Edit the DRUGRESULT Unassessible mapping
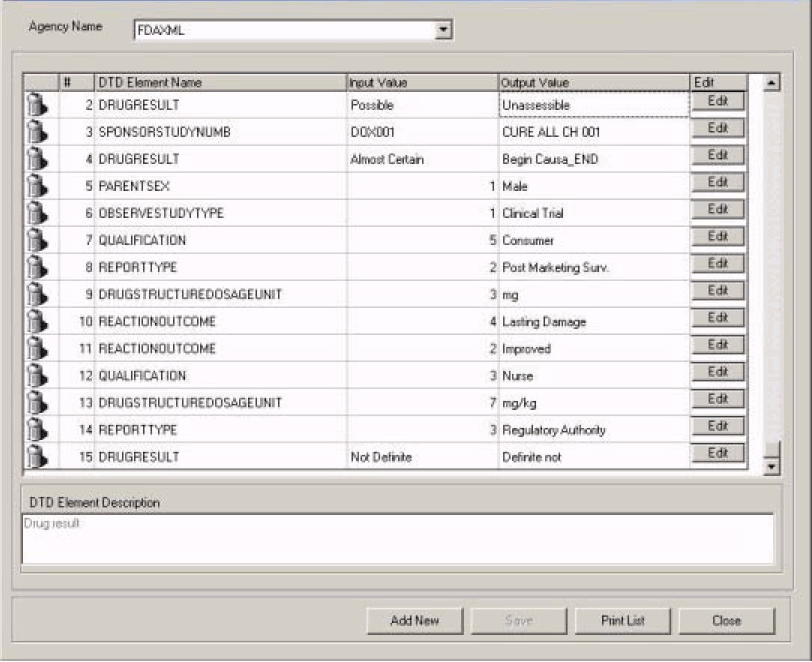The image size is (812, 662). (716, 100)
